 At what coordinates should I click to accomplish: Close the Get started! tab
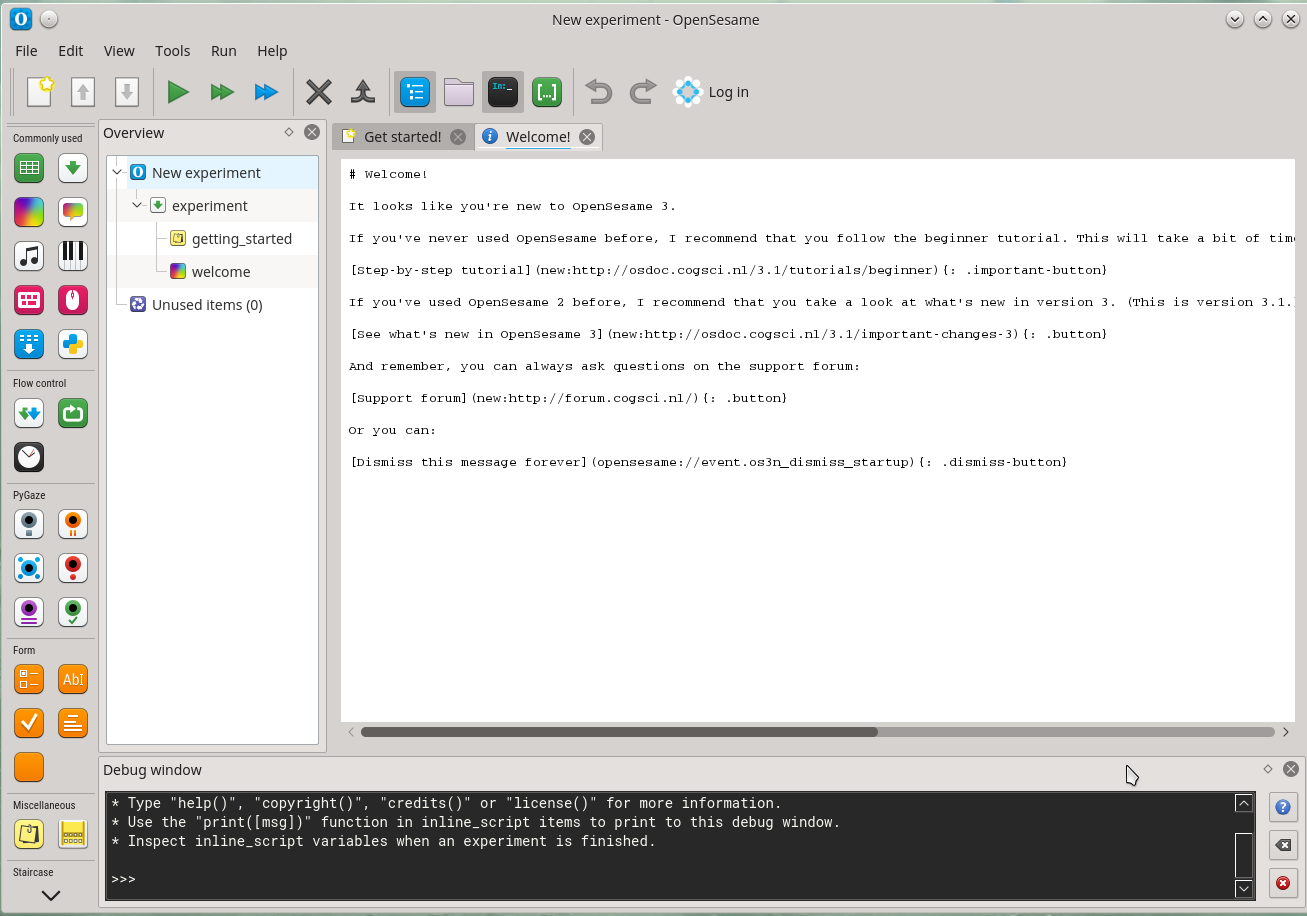pyautogui.click(x=458, y=137)
